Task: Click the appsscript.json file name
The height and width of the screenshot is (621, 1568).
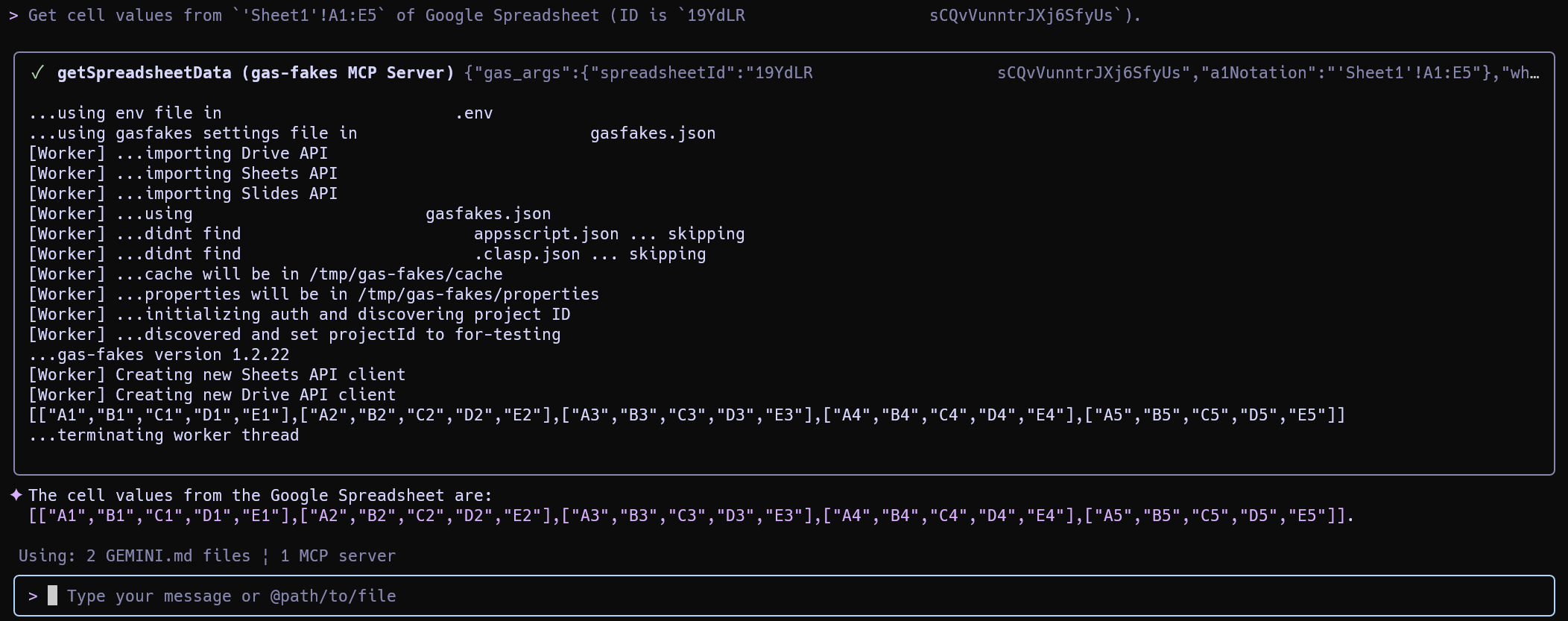Action: pyautogui.click(x=546, y=234)
